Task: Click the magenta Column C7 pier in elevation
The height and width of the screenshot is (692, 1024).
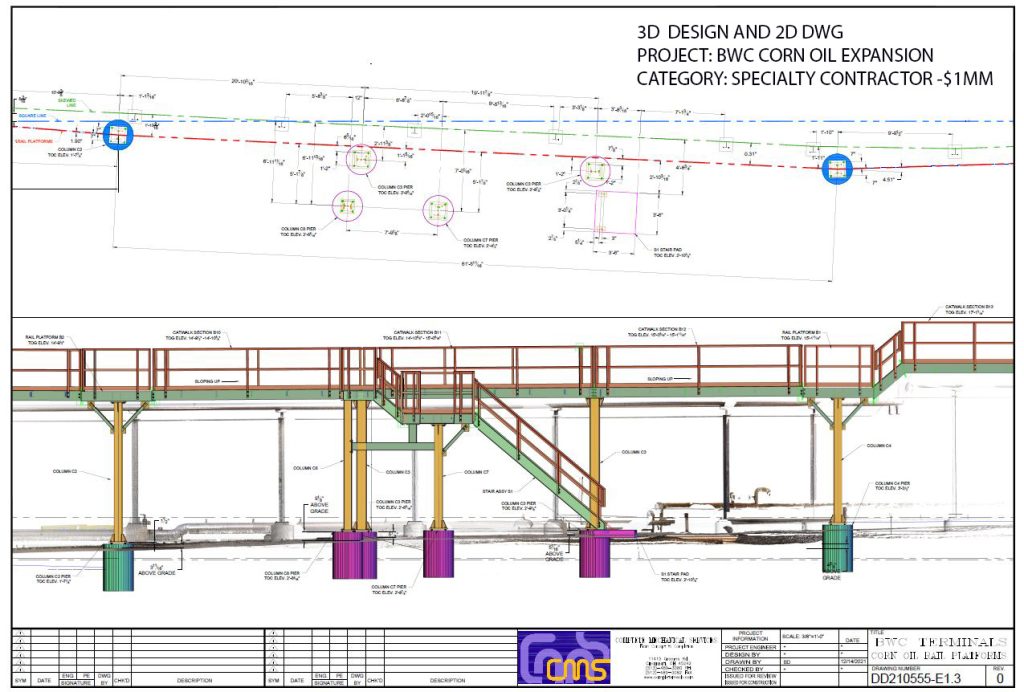Action: tap(438, 553)
